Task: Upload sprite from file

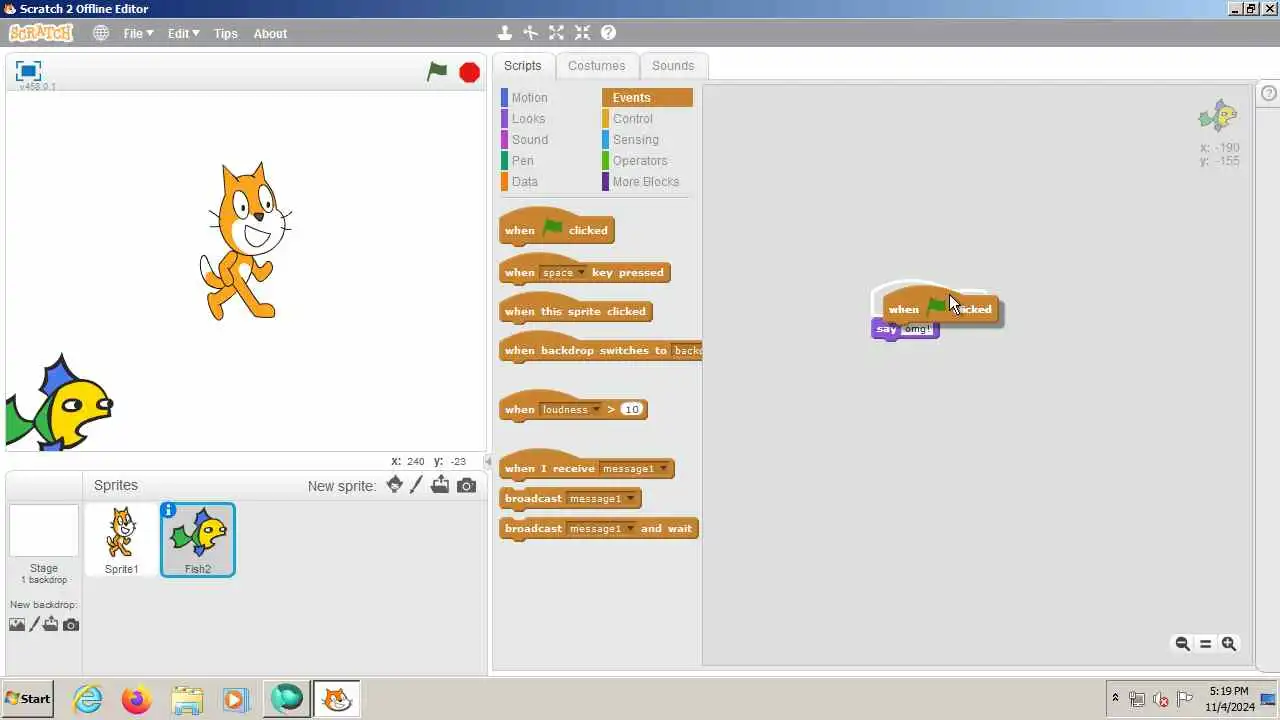Action: click(440, 485)
